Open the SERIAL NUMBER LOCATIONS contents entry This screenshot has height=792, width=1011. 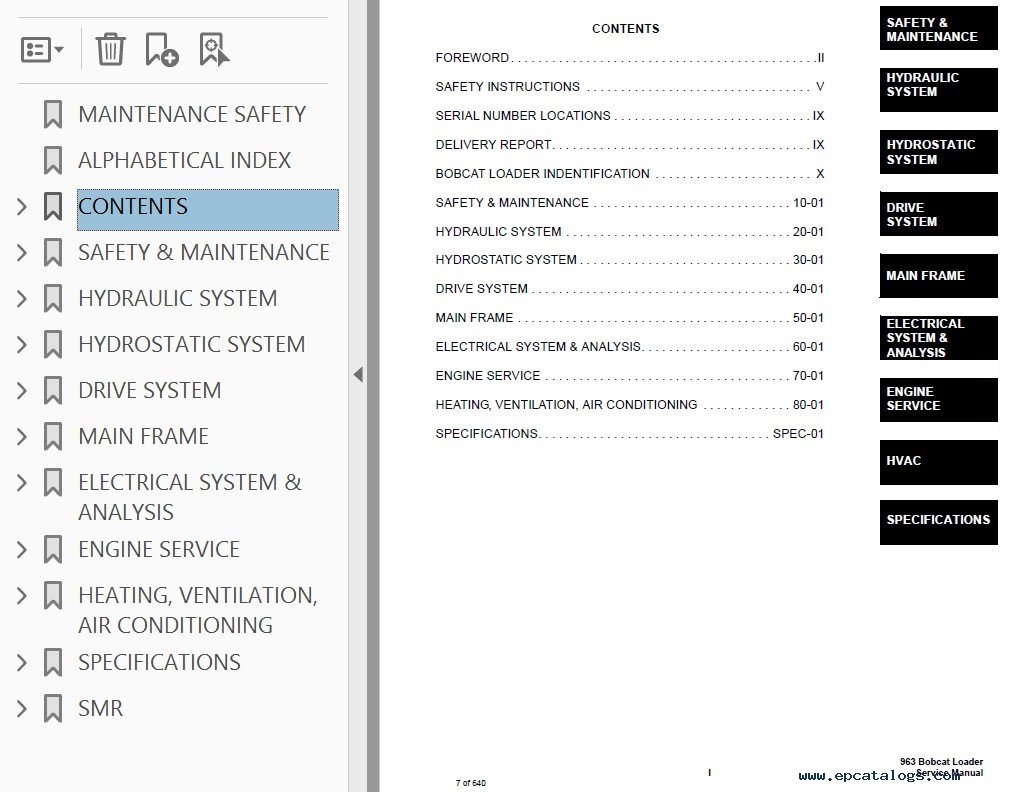(522, 116)
